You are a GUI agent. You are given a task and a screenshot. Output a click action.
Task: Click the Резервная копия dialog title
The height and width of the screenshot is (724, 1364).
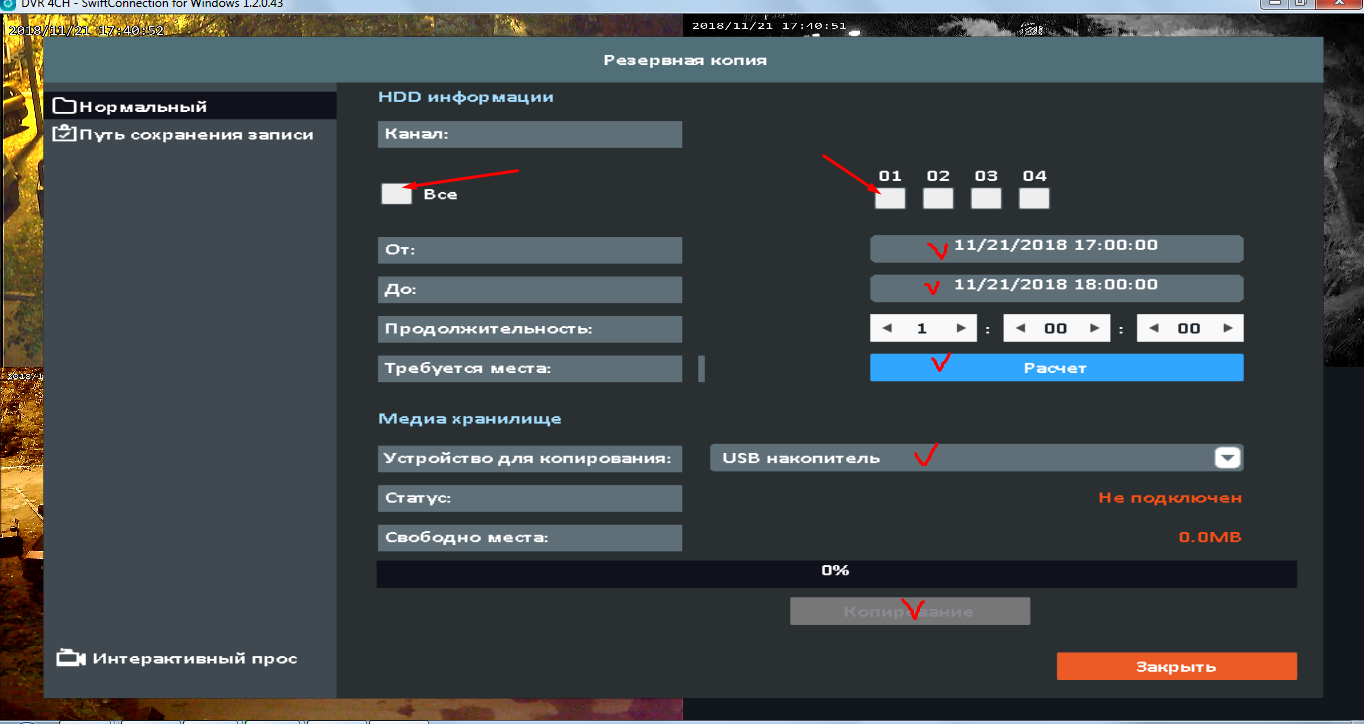click(685, 60)
